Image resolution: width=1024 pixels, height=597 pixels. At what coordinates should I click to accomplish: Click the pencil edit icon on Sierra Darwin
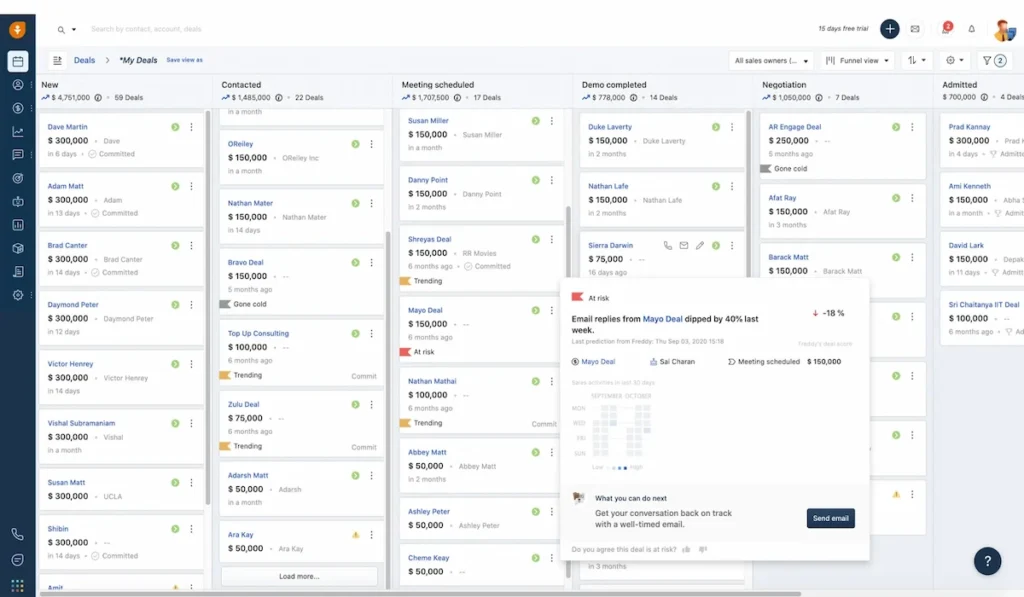tap(700, 245)
